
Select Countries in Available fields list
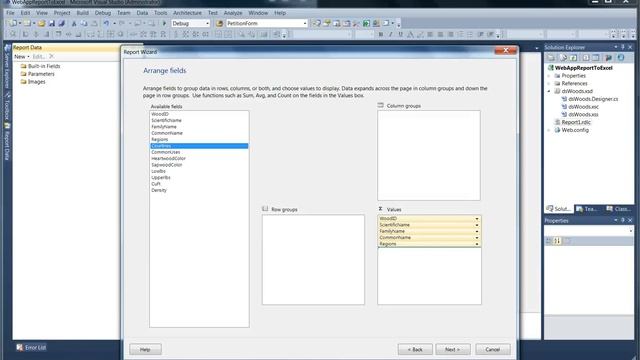[x=199, y=146]
